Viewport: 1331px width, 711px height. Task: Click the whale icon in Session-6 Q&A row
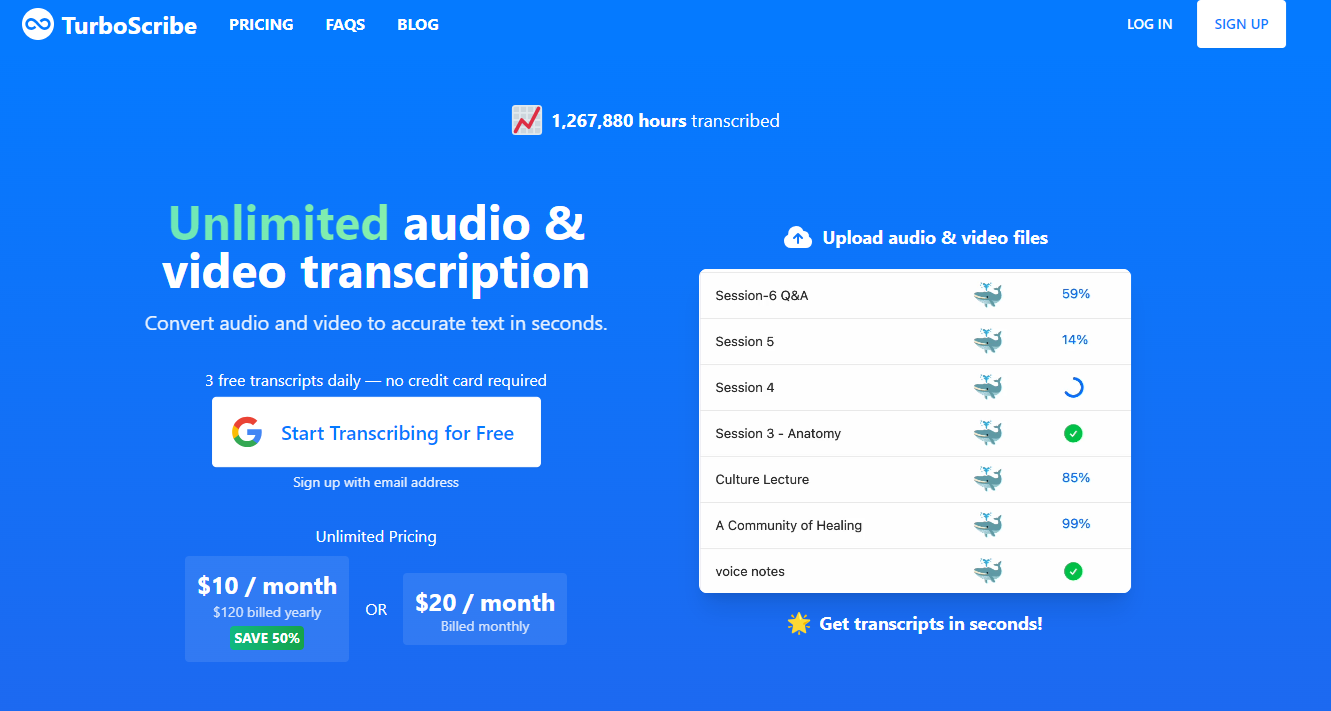pos(988,295)
